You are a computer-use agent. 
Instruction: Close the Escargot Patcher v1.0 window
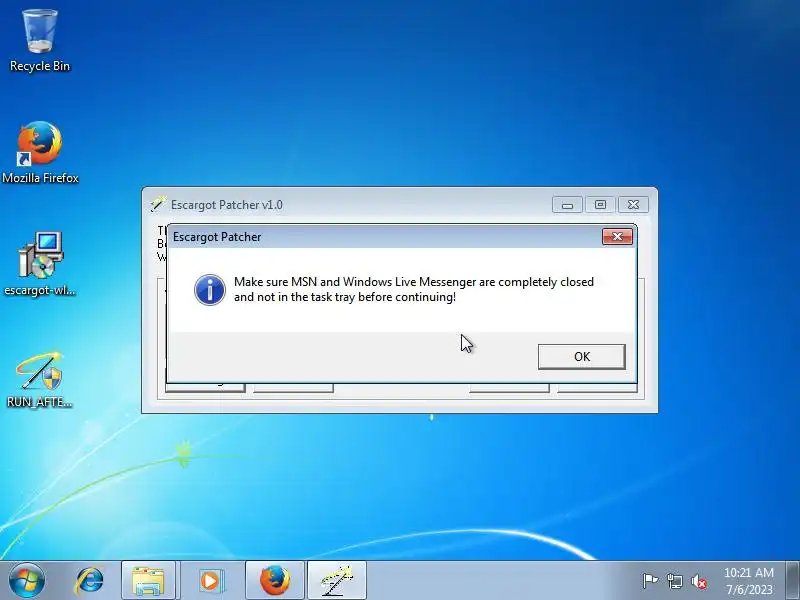pyautogui.click(x=633, y=205)
